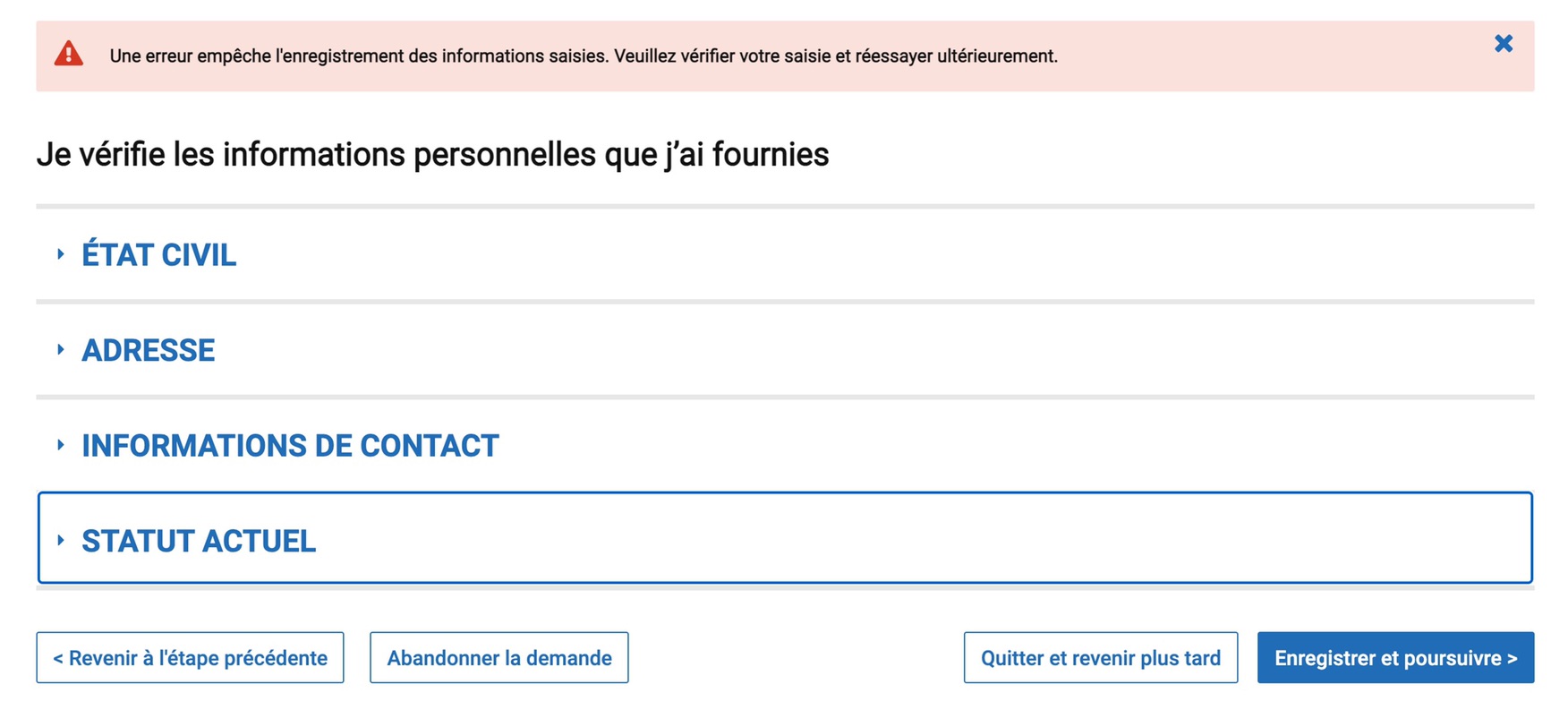The width and height of the screenshot is (1568, 727).
Task: Click the error message text about enregistrement
Action: 584,56
